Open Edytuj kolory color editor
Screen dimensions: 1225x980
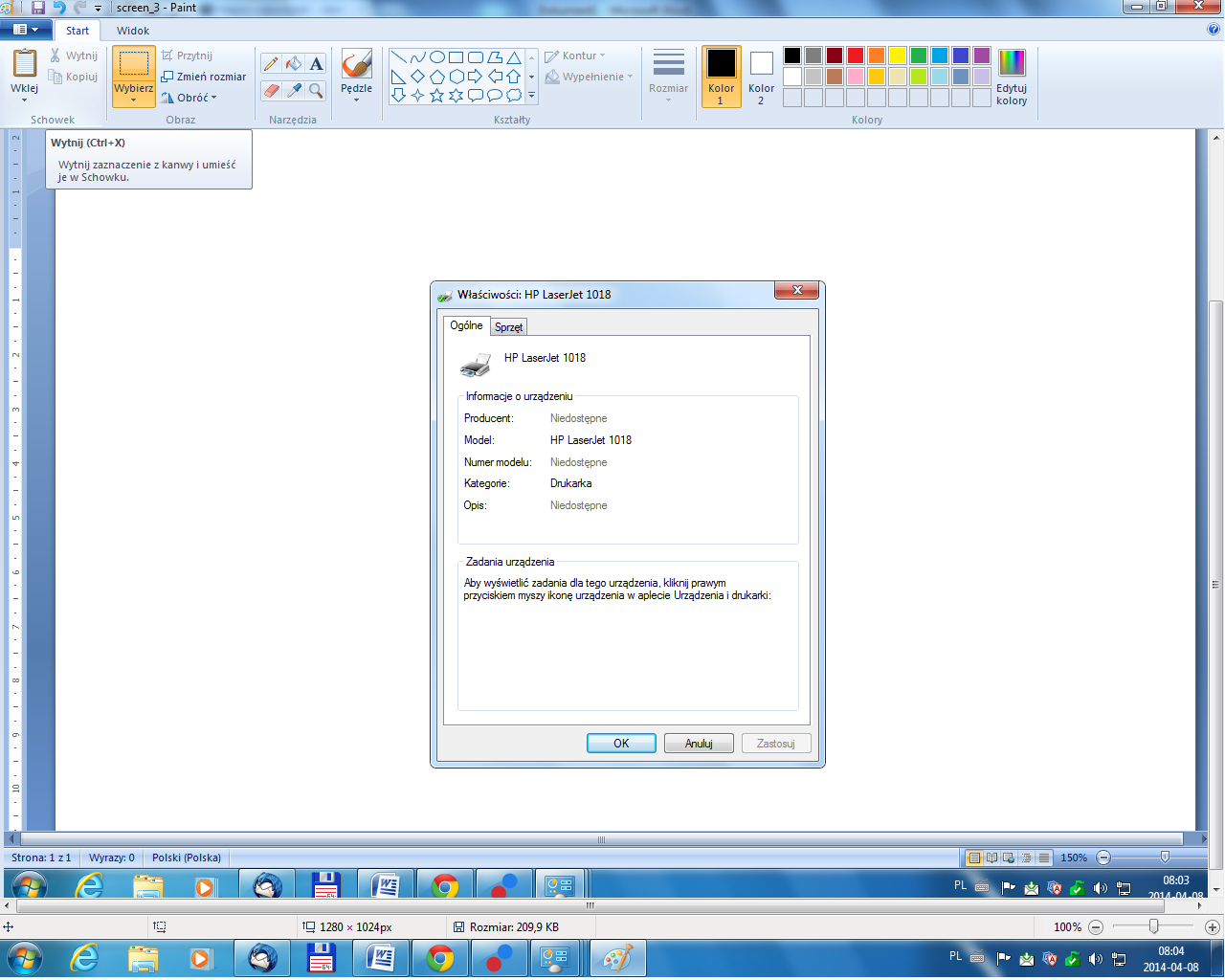click(1012, 77)
